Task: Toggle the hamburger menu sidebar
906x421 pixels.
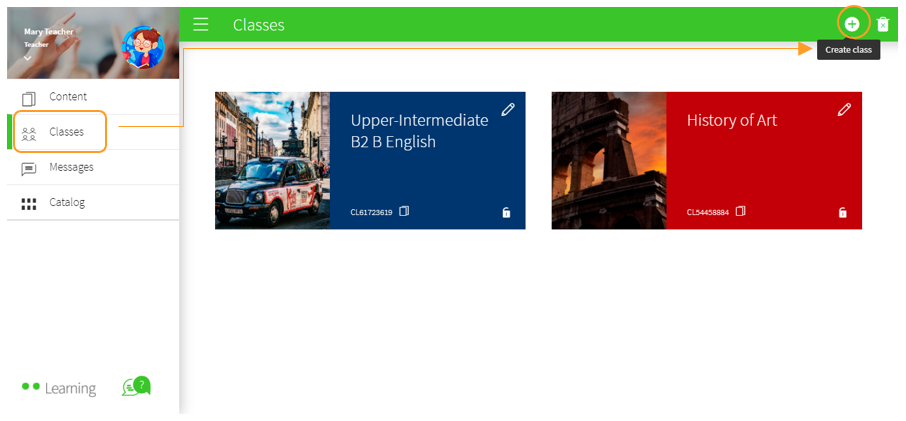Action: (x=201, y=24)
